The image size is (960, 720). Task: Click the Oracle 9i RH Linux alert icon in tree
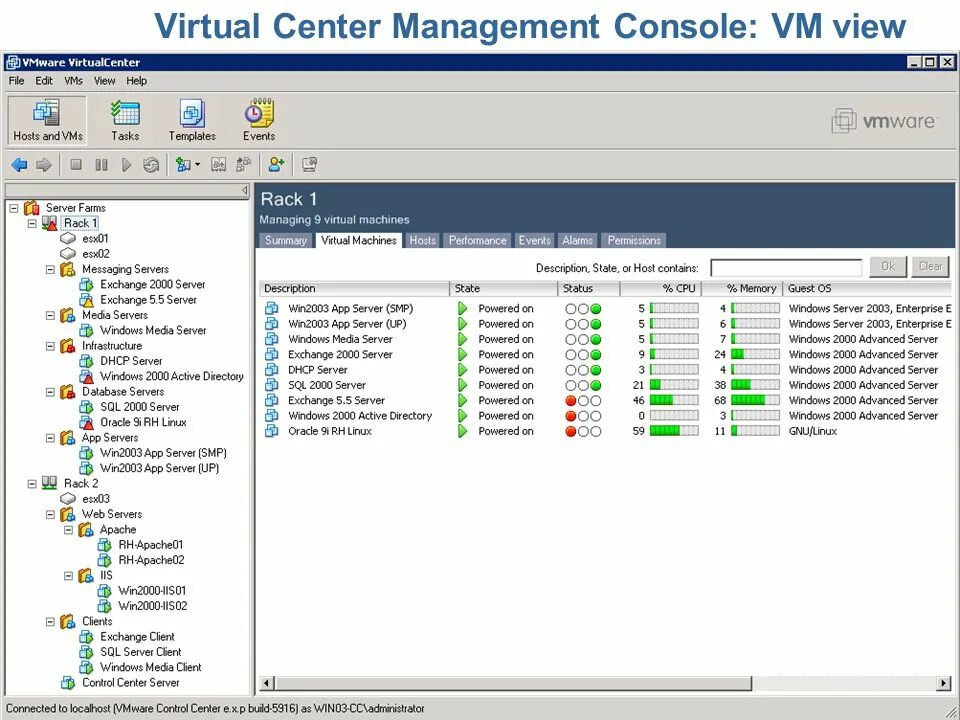pyautogui.click(x=86, y=422)
